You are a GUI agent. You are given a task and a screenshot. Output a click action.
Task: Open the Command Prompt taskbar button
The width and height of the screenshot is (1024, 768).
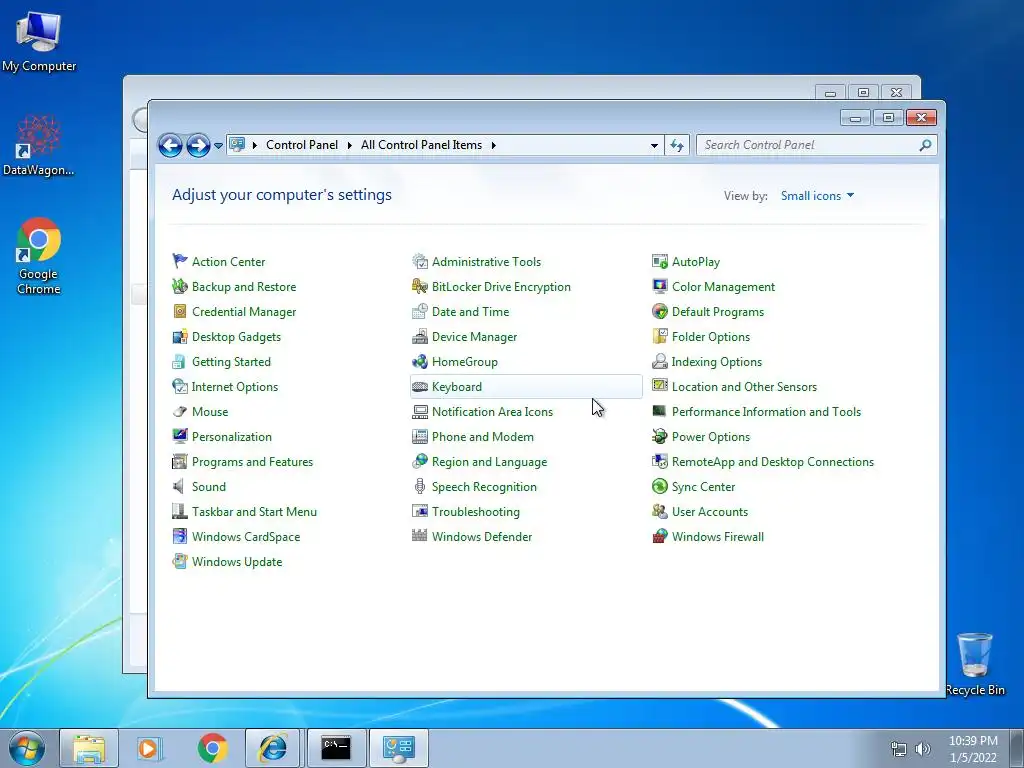pyautogui.click(x=336, y=748)
